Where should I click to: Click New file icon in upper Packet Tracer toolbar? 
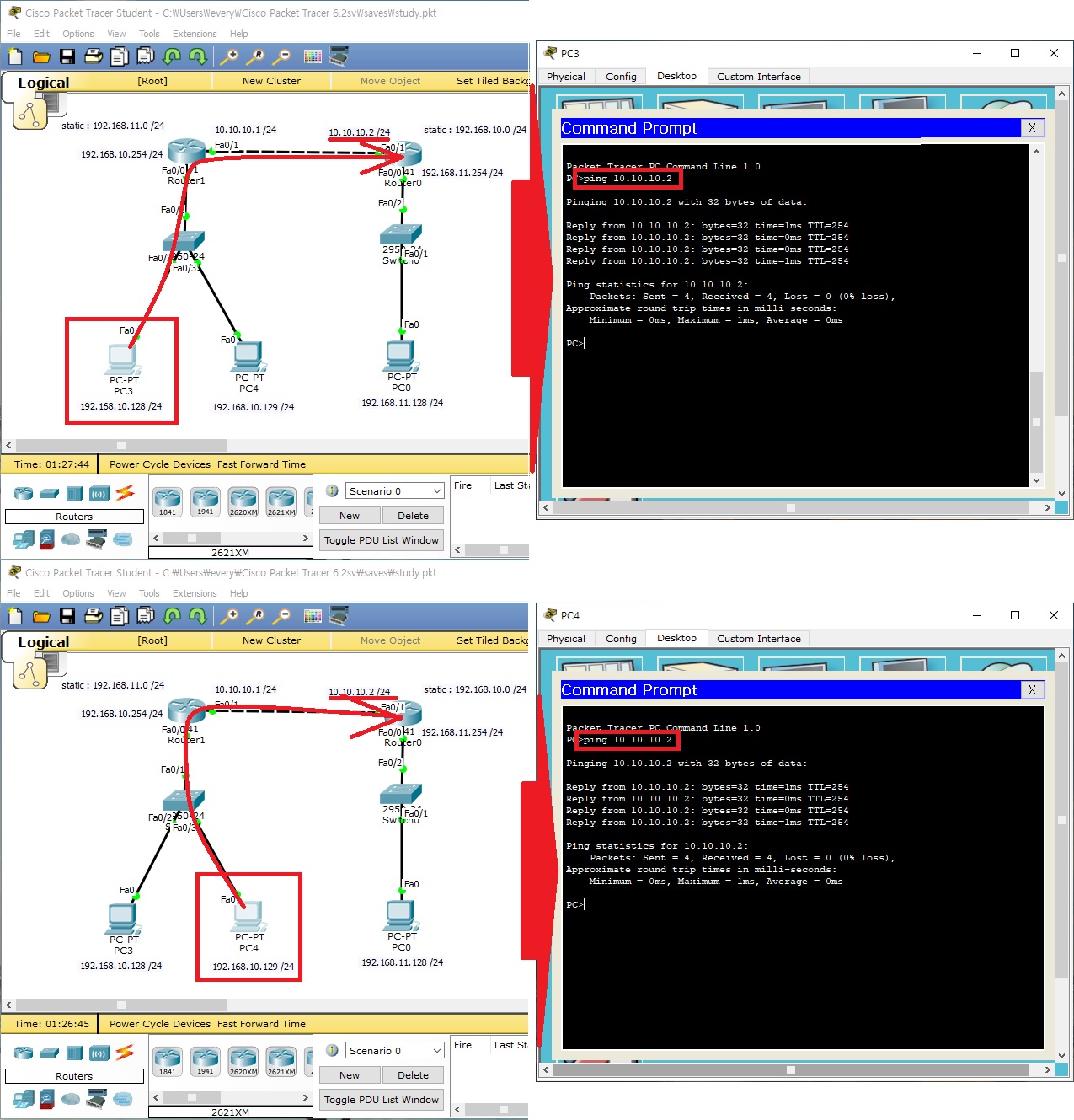15,56
